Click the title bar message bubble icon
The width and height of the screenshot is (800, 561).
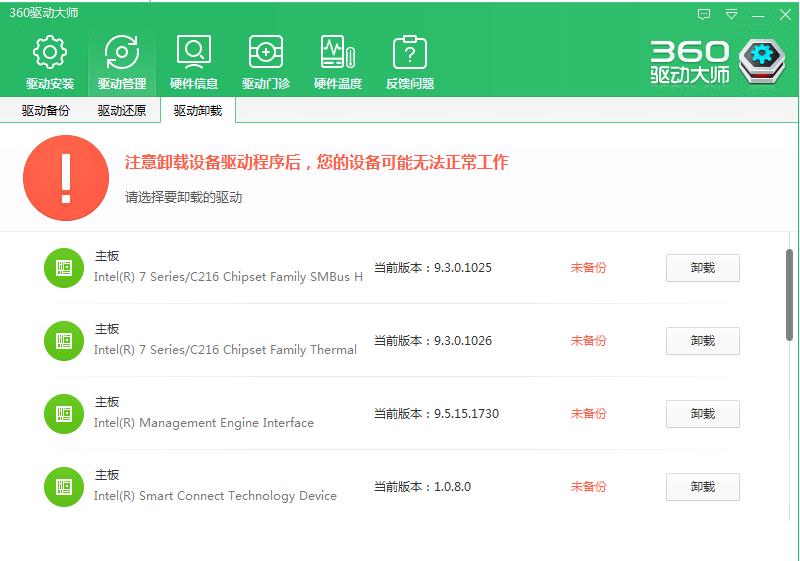(704, 14)
